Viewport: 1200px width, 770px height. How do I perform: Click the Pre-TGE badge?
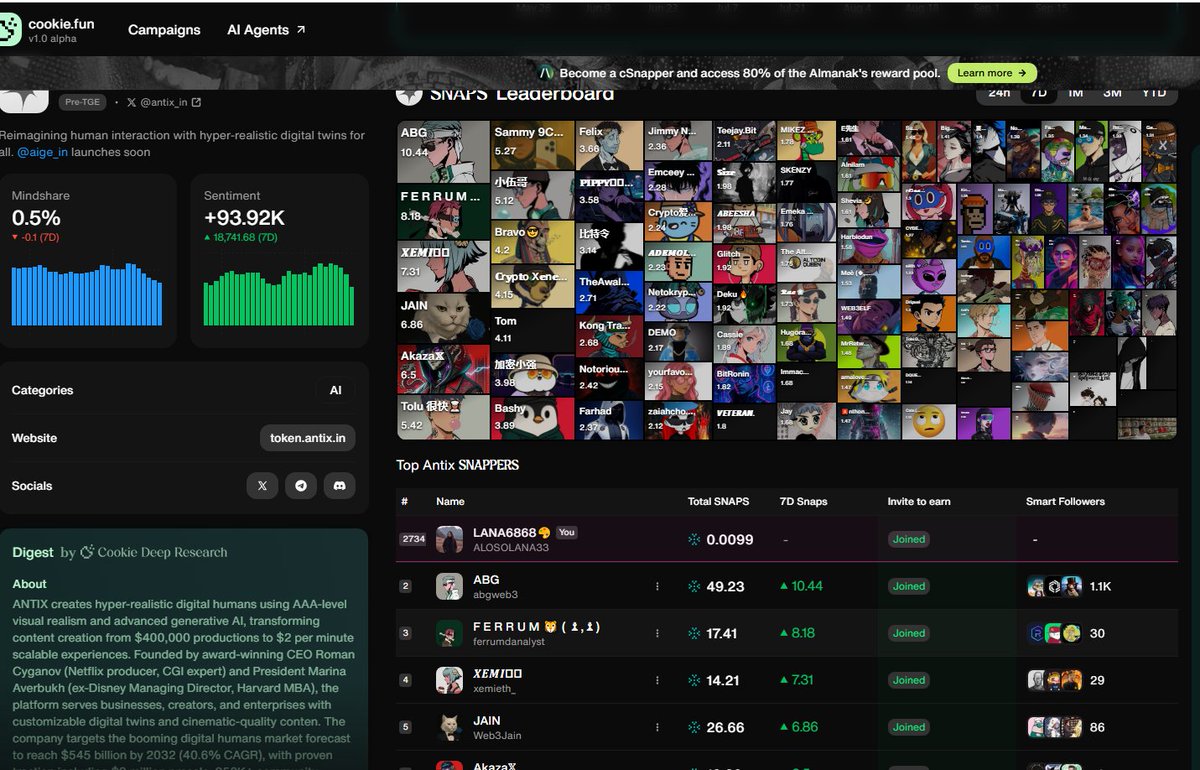(83, 102)
